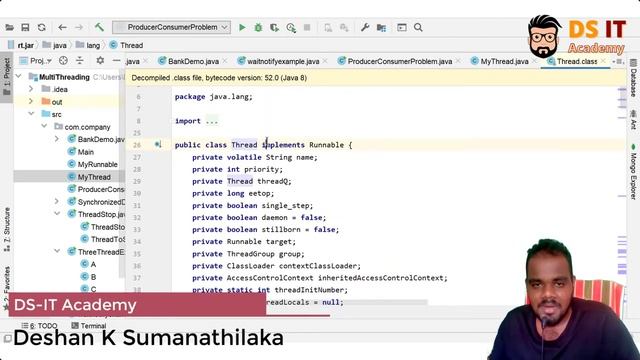Open the Terminal tool window
The height and width of the screenshot is (360, 640).
point(89,326)
